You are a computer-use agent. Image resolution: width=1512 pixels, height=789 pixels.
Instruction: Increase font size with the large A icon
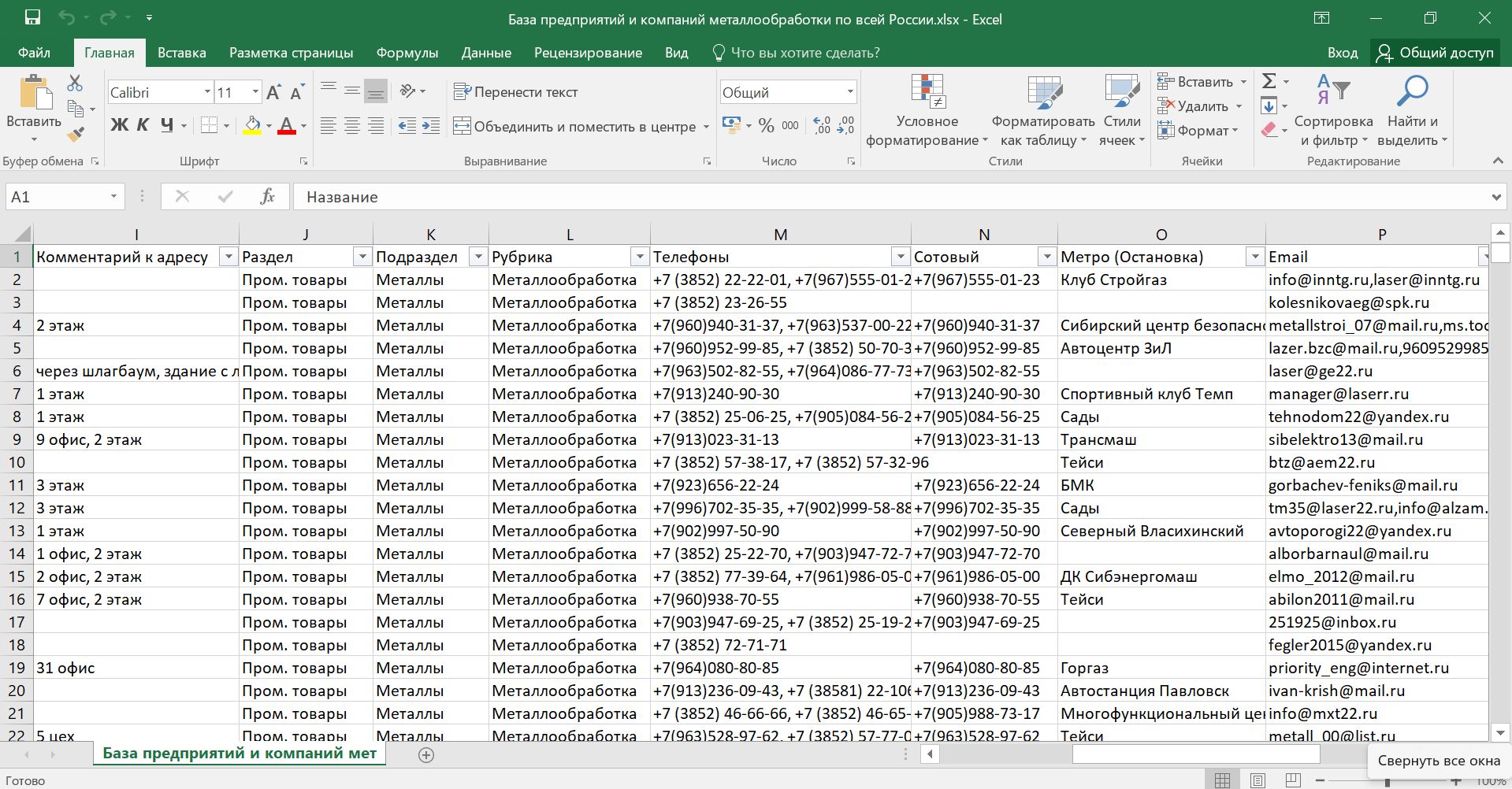click(x=273, y=93)
